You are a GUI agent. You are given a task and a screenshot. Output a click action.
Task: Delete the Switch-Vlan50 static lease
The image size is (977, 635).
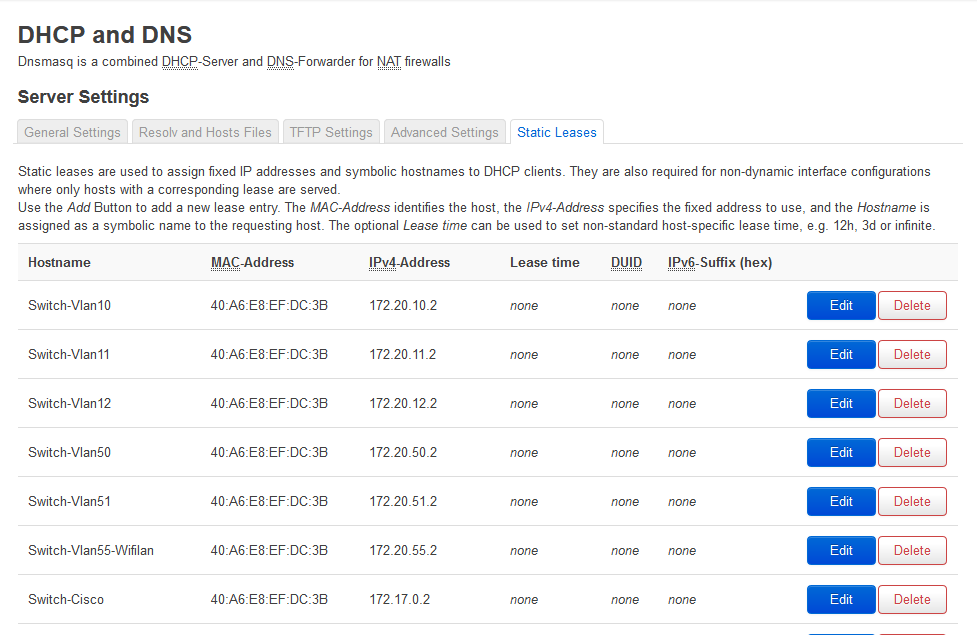(x=911, y=452)
